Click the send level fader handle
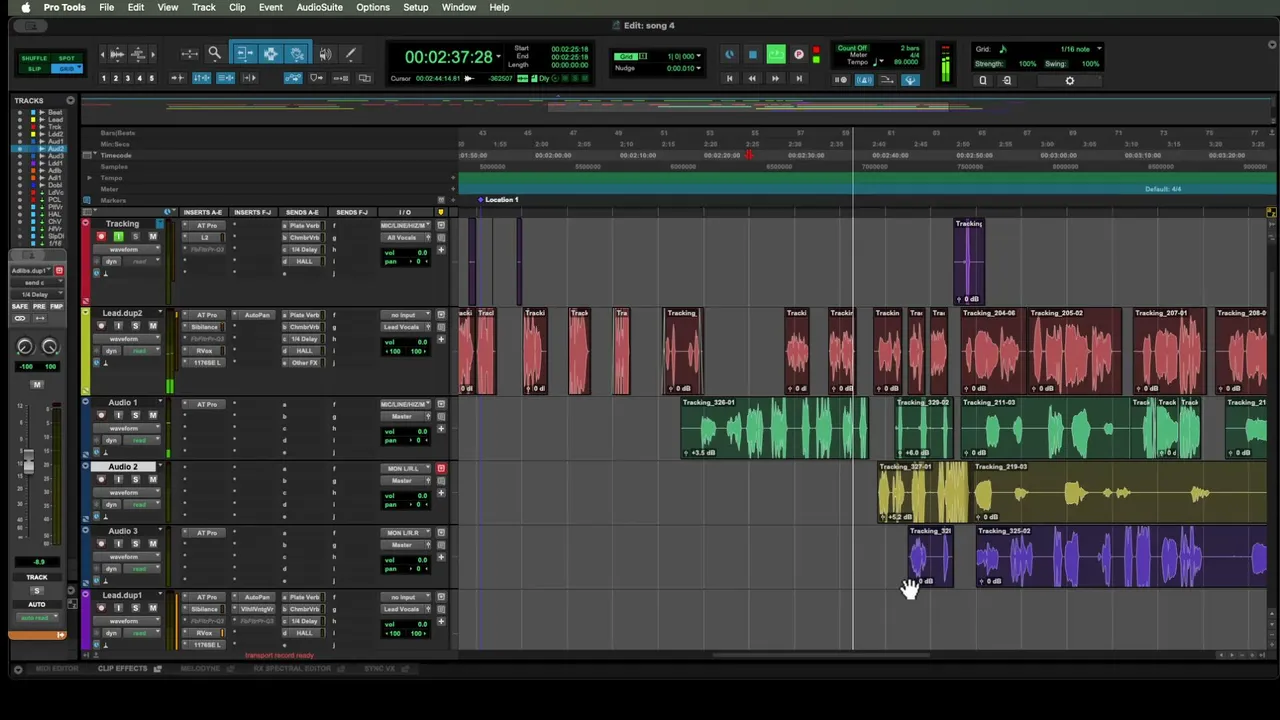The image size is (1280, 720). click(28, 463)
